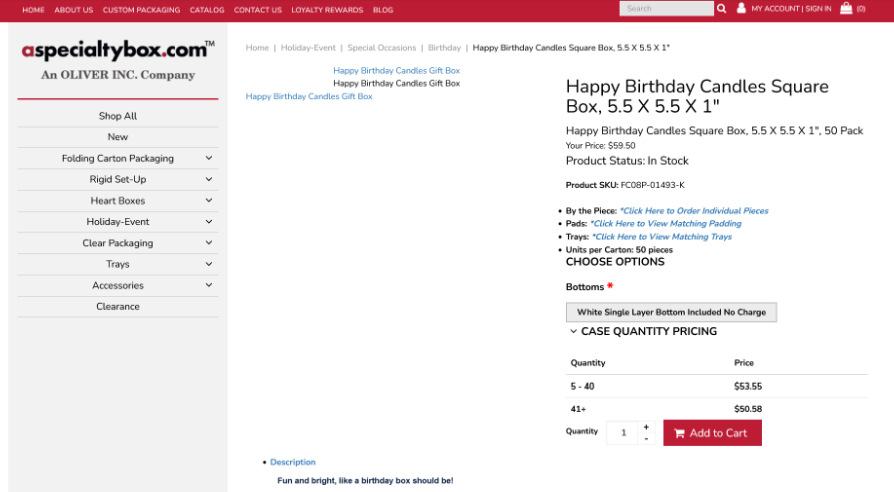
Task: Open the Clearance category
Action: (118, 306)
